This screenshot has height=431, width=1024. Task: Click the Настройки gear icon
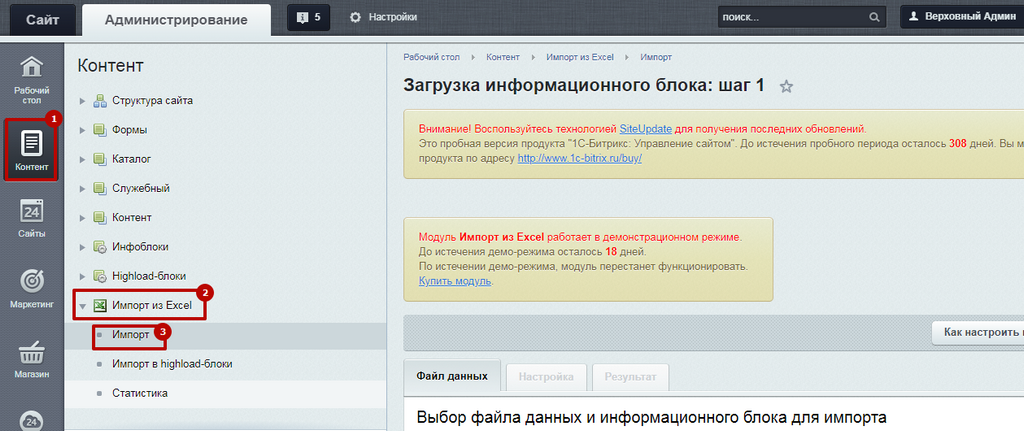click(355, 18)
